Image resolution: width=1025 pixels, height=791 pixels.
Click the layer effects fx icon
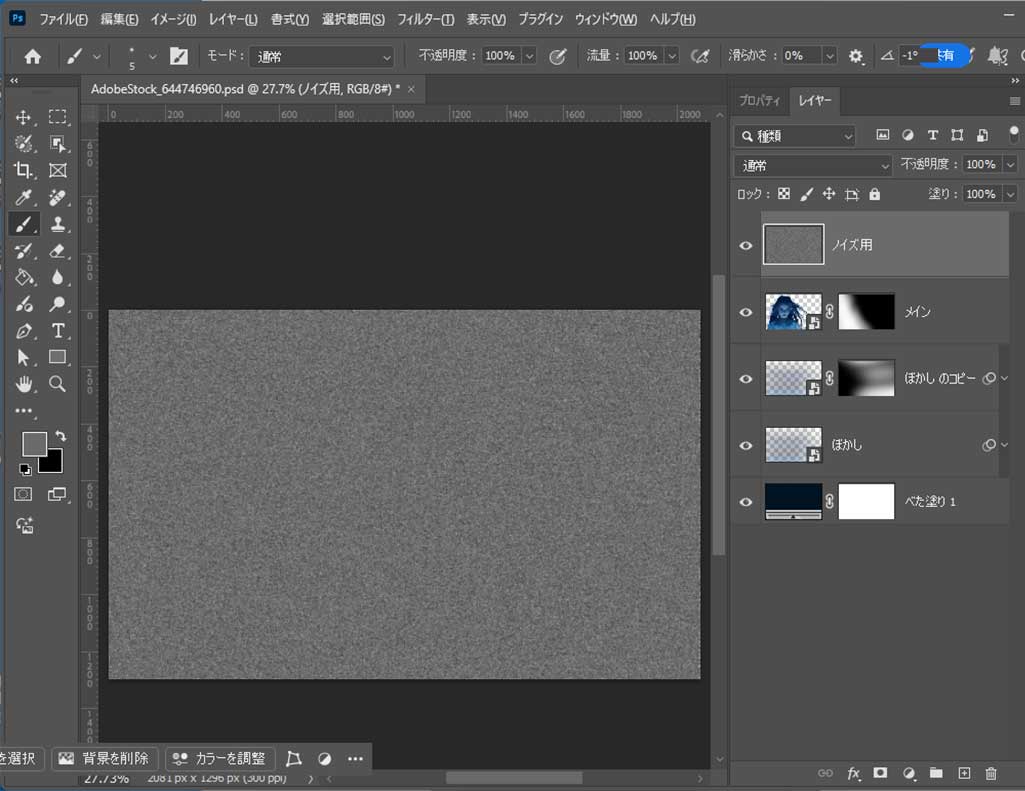pos(854,773)
